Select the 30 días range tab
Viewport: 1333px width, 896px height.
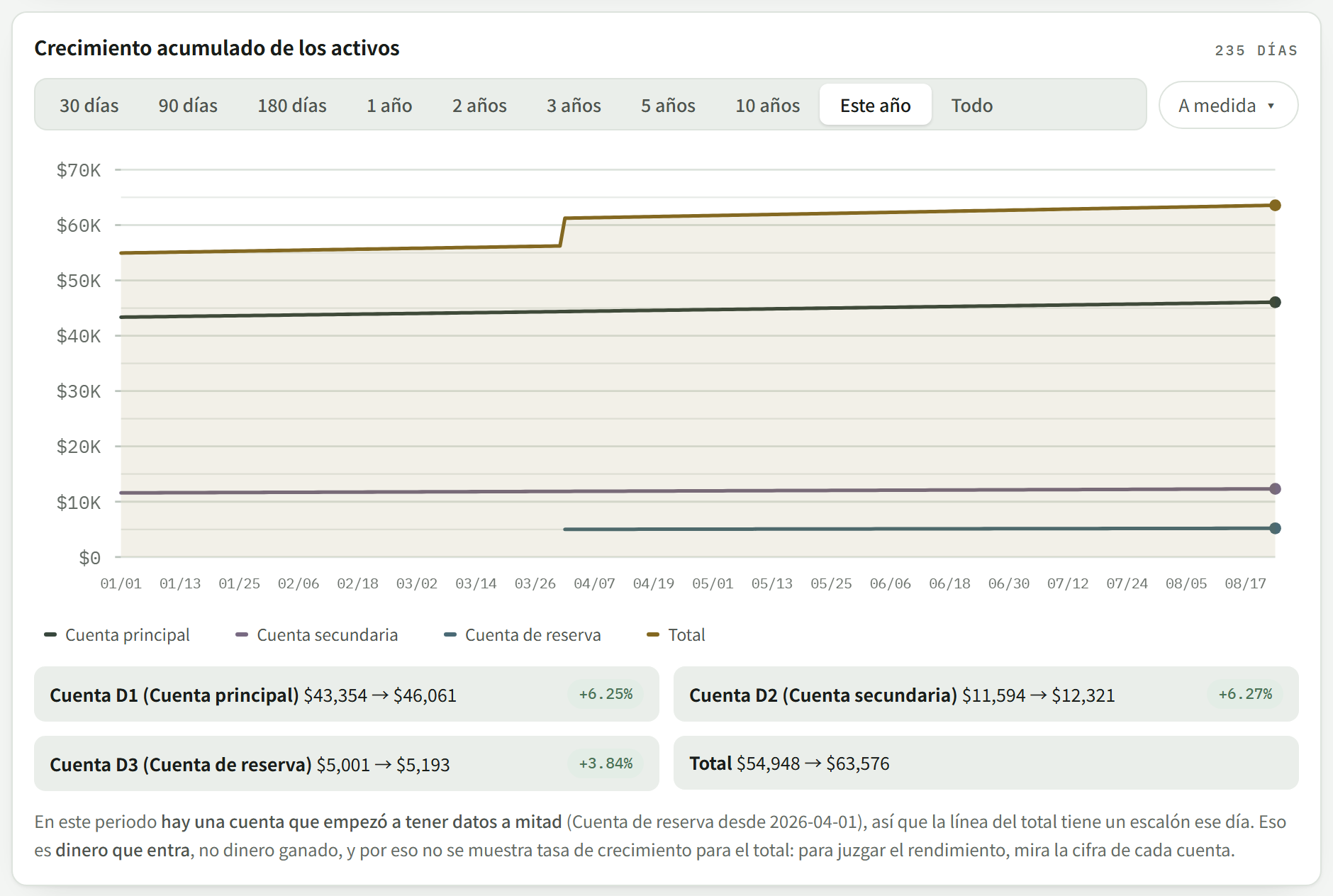(89, 105)
